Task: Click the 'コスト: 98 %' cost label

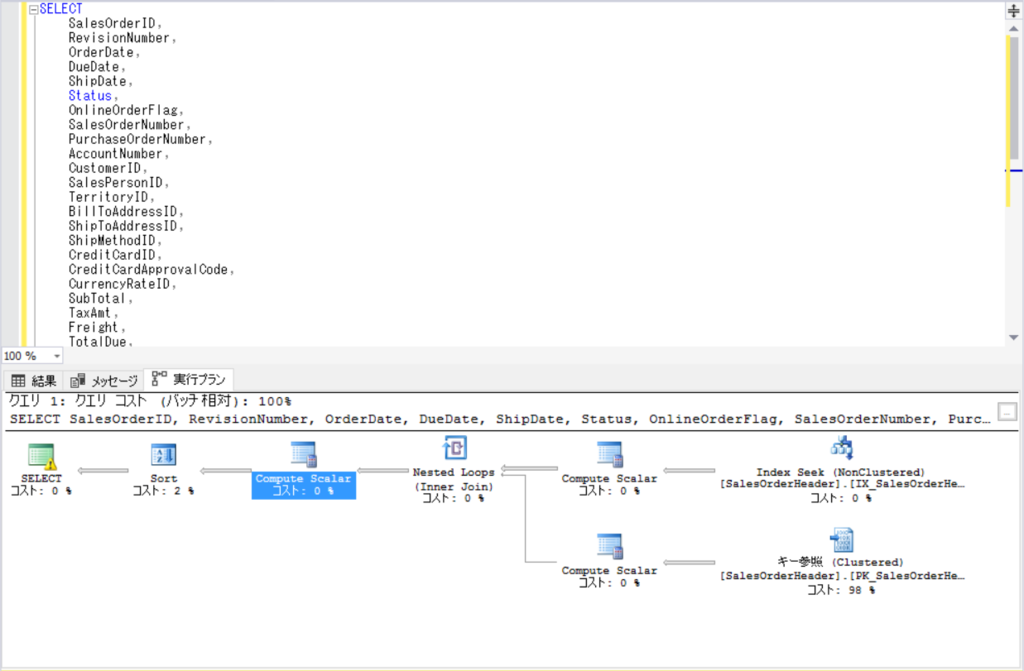Action: click(841, 590)
